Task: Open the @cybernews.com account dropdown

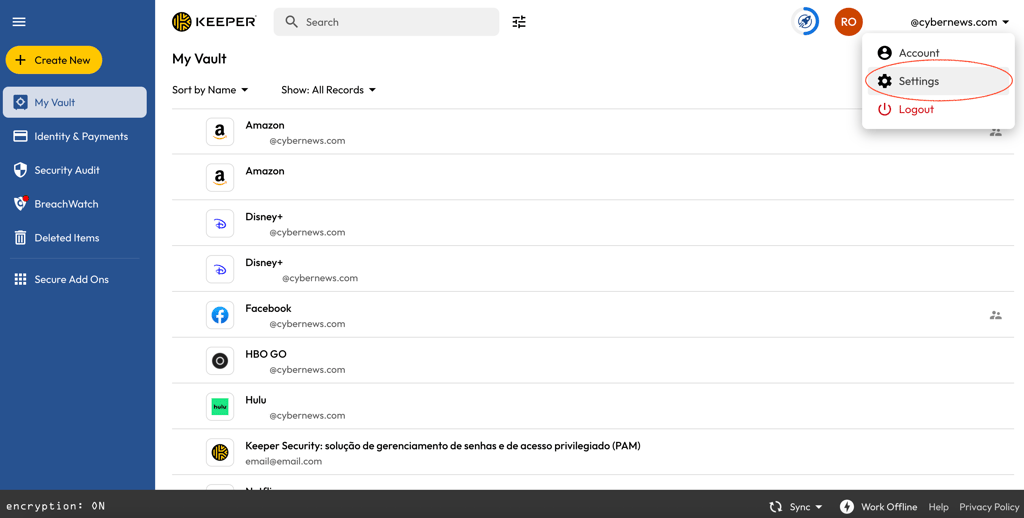Action: click(959, 22)
